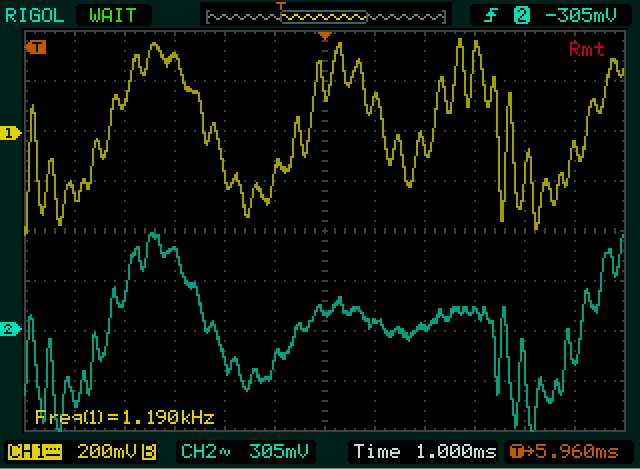The image size is (640, 469).
Task: Click the red Rmt remote indicator
Action: 586,49
